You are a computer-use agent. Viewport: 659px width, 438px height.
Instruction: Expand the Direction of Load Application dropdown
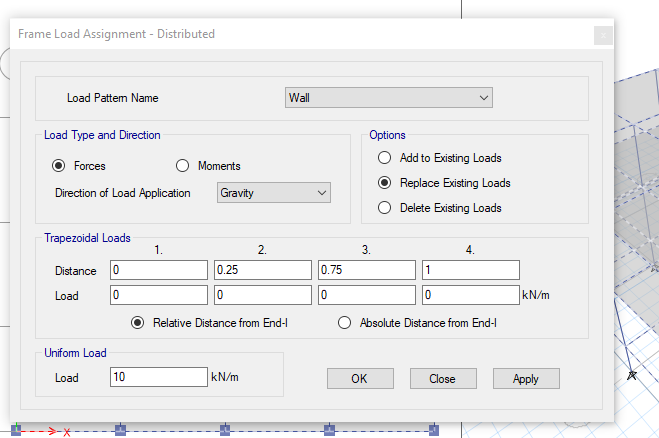(x=274, y=193)
